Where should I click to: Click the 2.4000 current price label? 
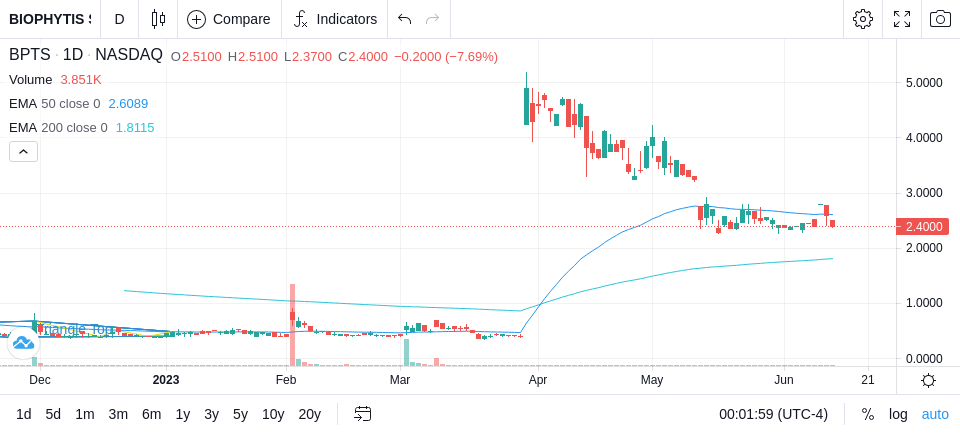click(923, 227)
